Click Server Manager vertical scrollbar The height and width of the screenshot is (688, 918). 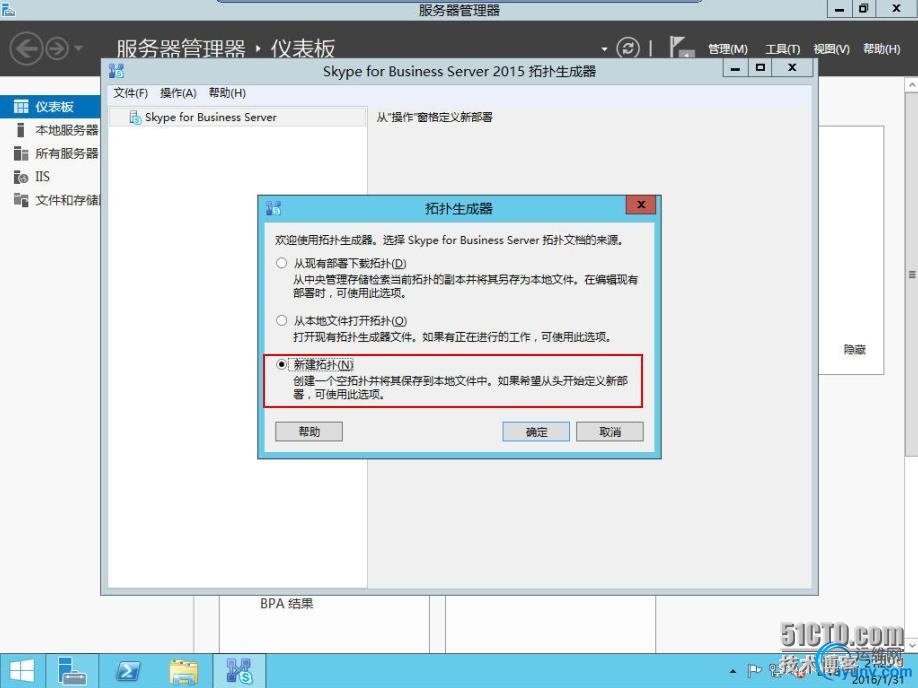click(x=912, y=273)
